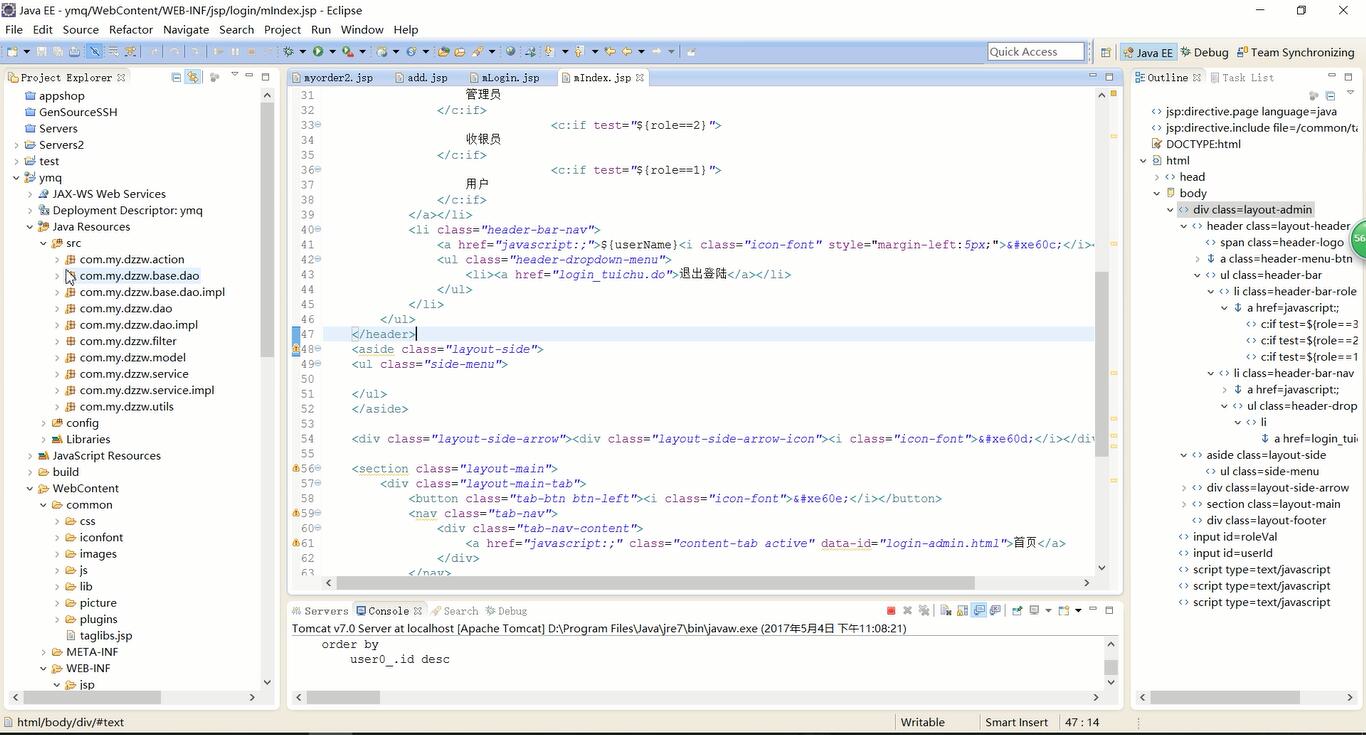Click Remove Launch icon in Console

908,610
